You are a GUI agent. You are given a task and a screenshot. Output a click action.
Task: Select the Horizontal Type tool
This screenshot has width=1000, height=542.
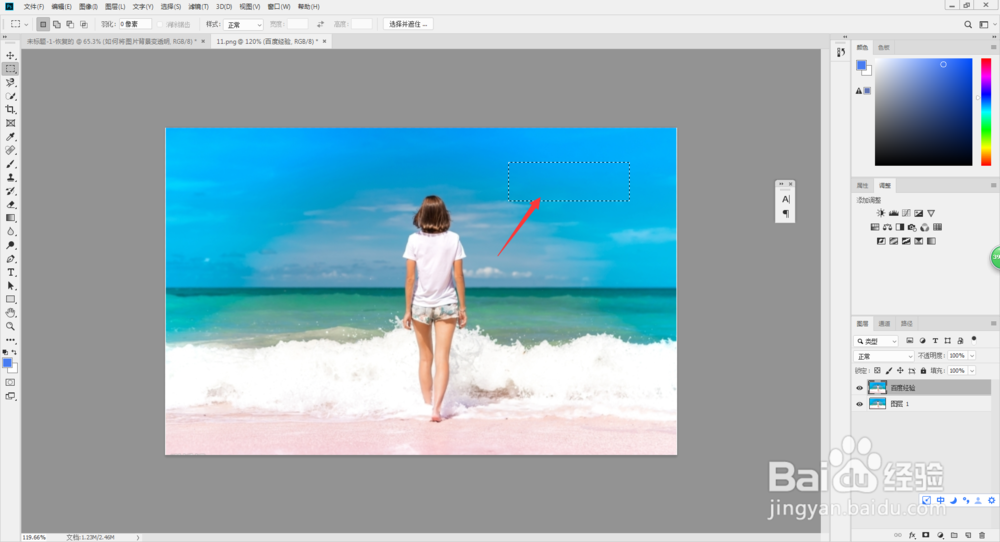(10, 272)
